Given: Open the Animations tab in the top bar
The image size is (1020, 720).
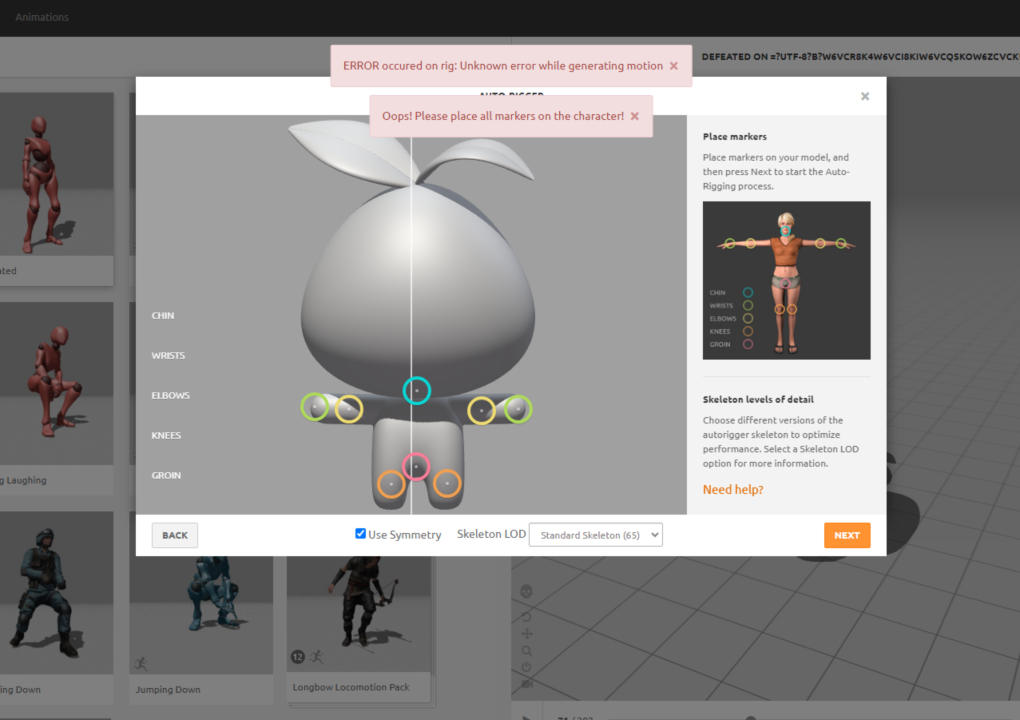Looking at the screenshot, I should tap(42, 17).
